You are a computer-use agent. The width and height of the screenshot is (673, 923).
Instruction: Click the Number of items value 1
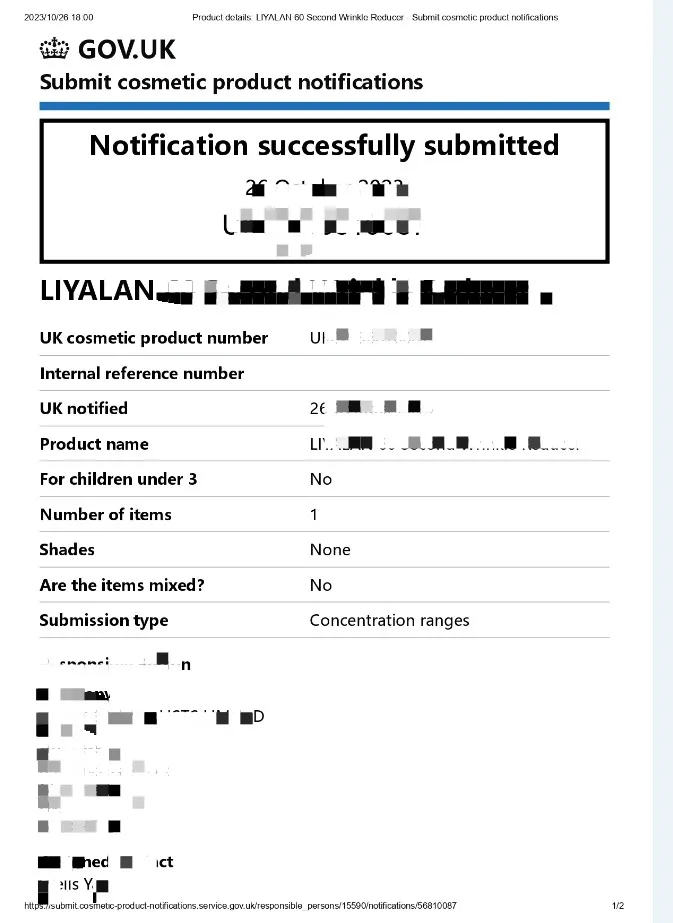click(x=314, y=515)
